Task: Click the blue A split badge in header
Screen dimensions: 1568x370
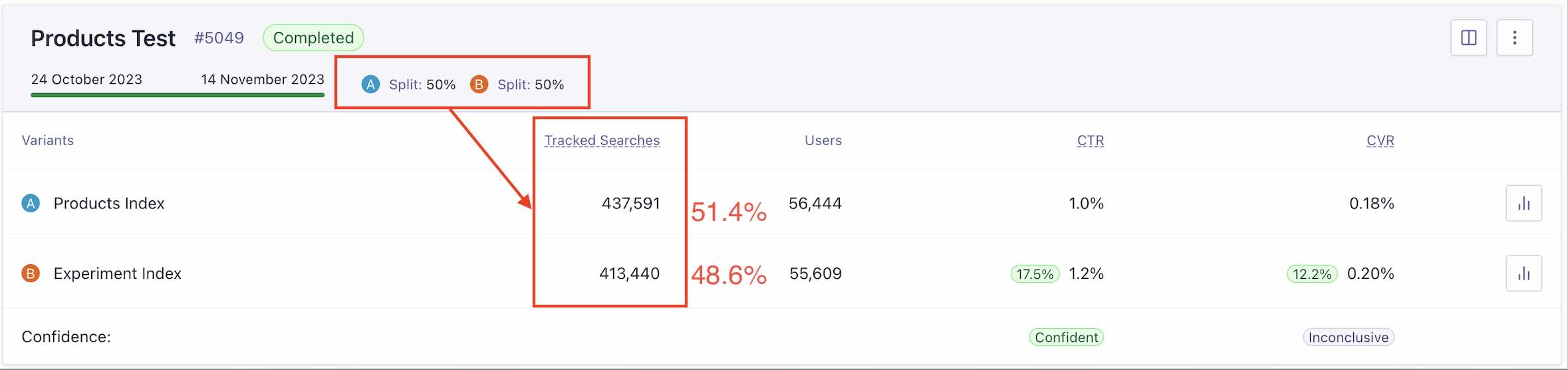Action: [370, 85]
